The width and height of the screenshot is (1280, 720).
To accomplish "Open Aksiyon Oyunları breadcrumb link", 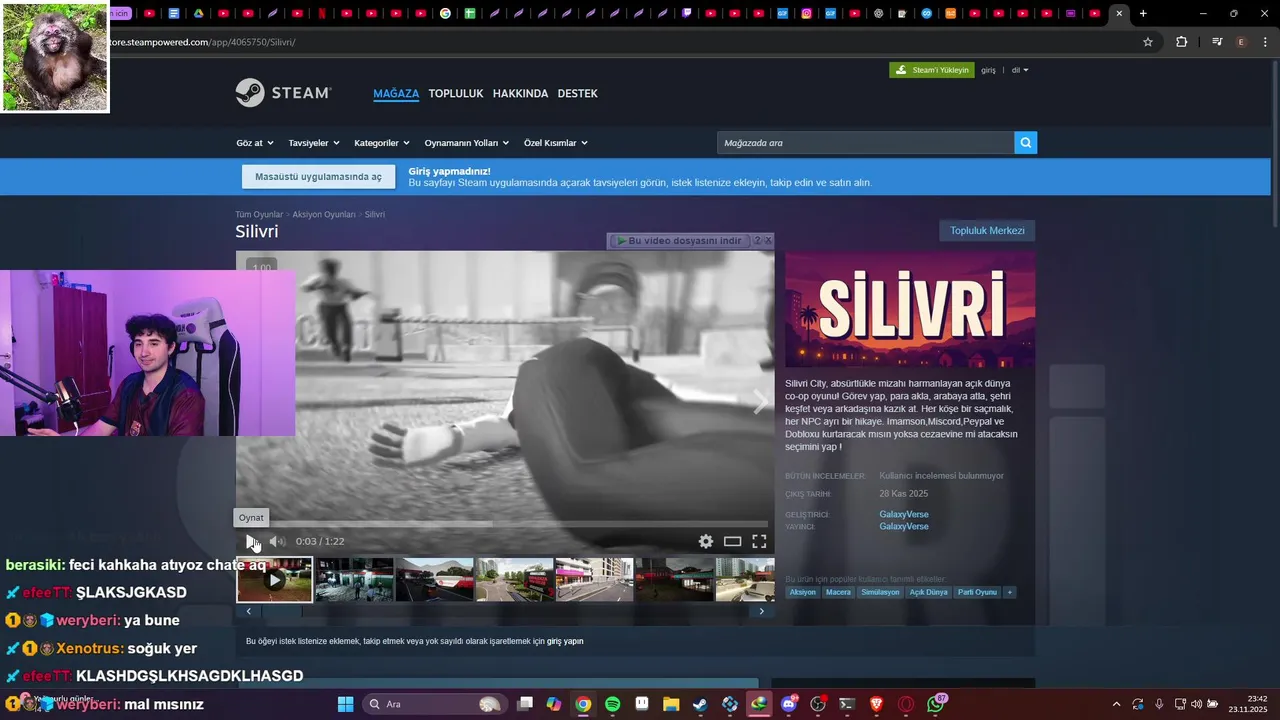I will point(324,214).
